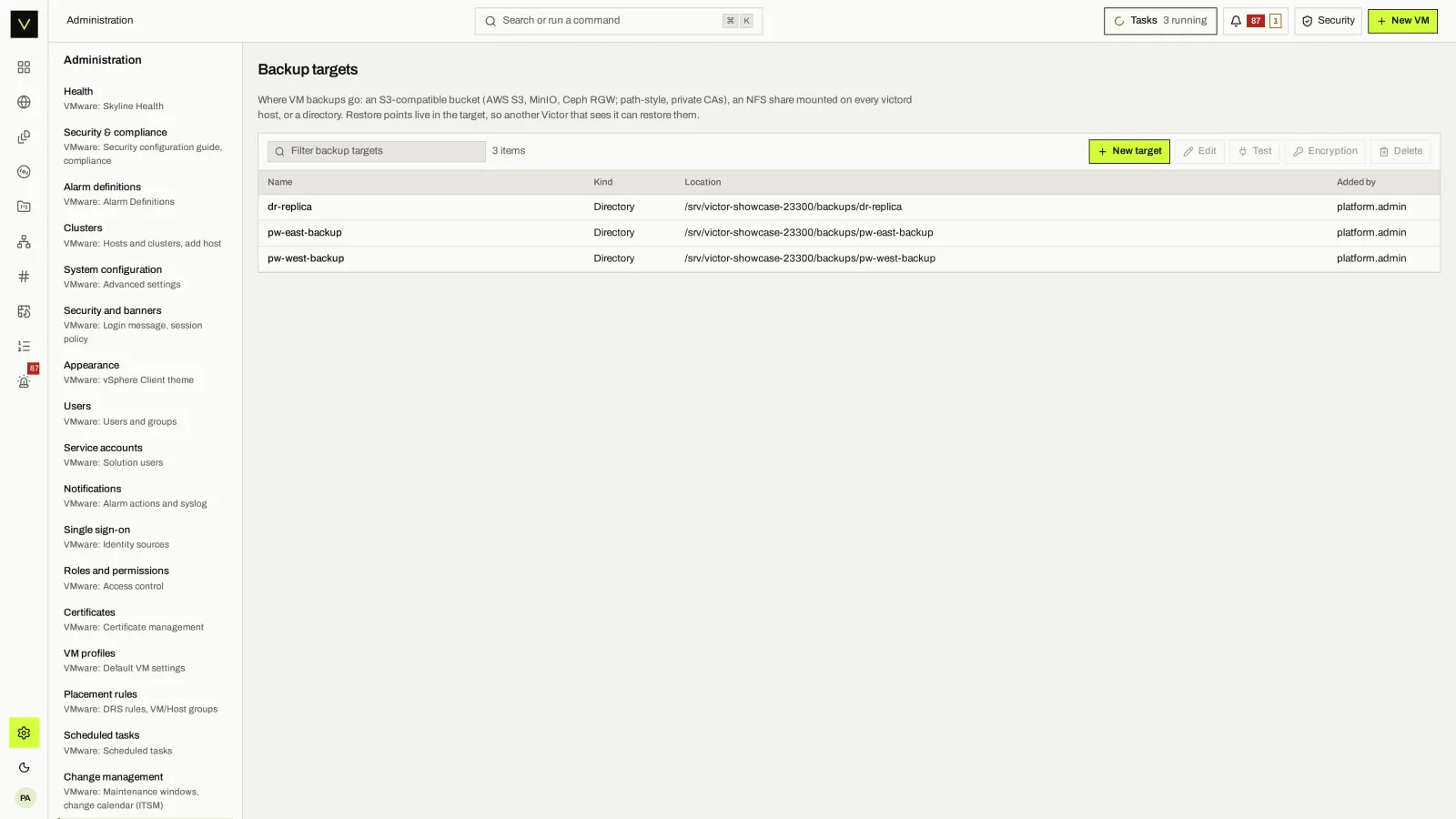The width and height of the screenshot is (1456, 819).
Task: Open Placement rules section
Action: tap(145, 702)
